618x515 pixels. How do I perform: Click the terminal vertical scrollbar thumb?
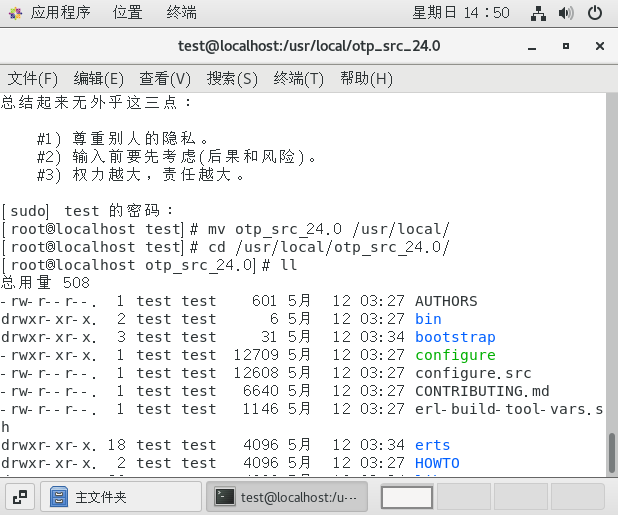click(612, 452)
